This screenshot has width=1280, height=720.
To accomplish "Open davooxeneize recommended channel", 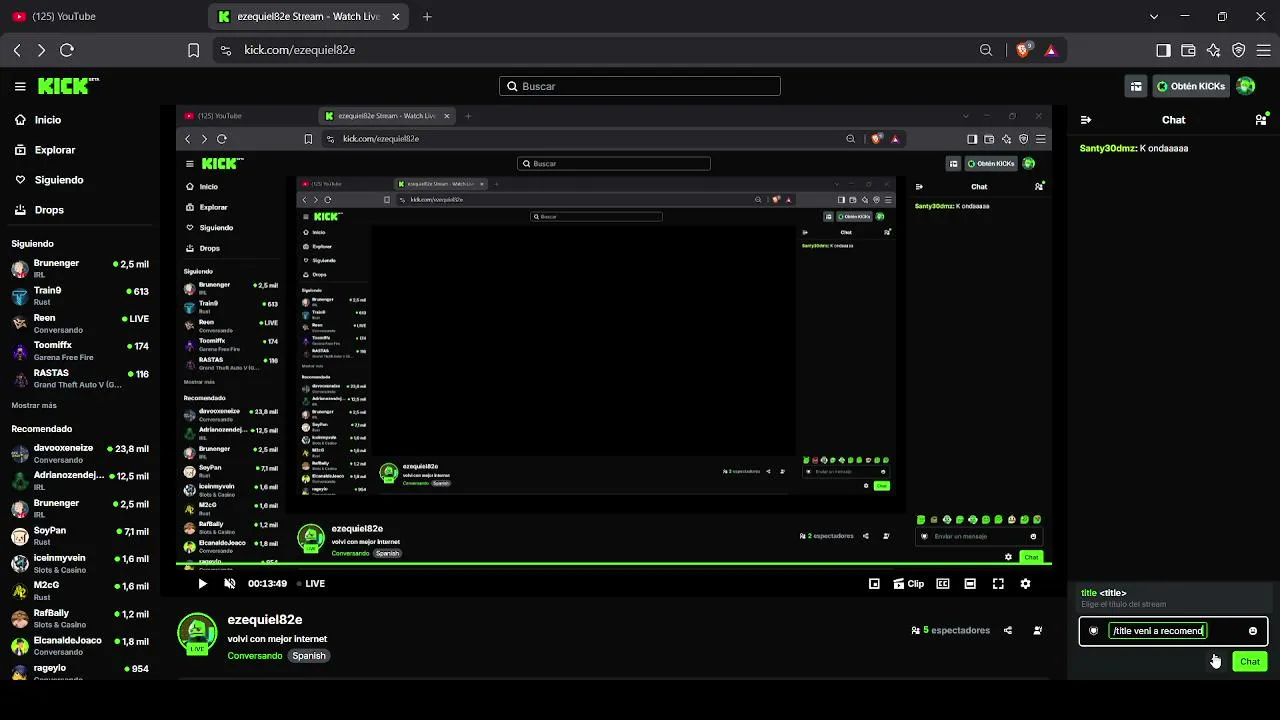I will click(80, 454).
